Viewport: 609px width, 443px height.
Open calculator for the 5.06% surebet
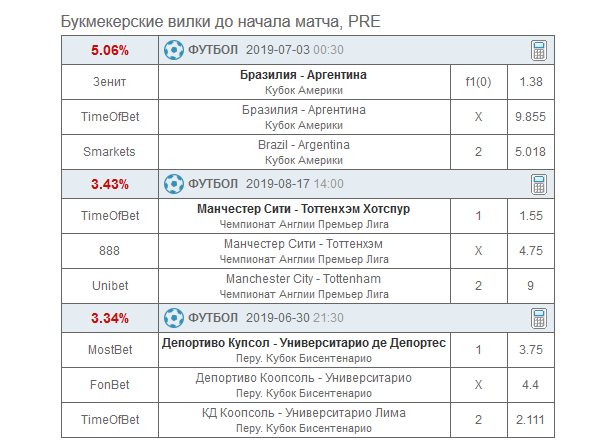tap(537, 50)
